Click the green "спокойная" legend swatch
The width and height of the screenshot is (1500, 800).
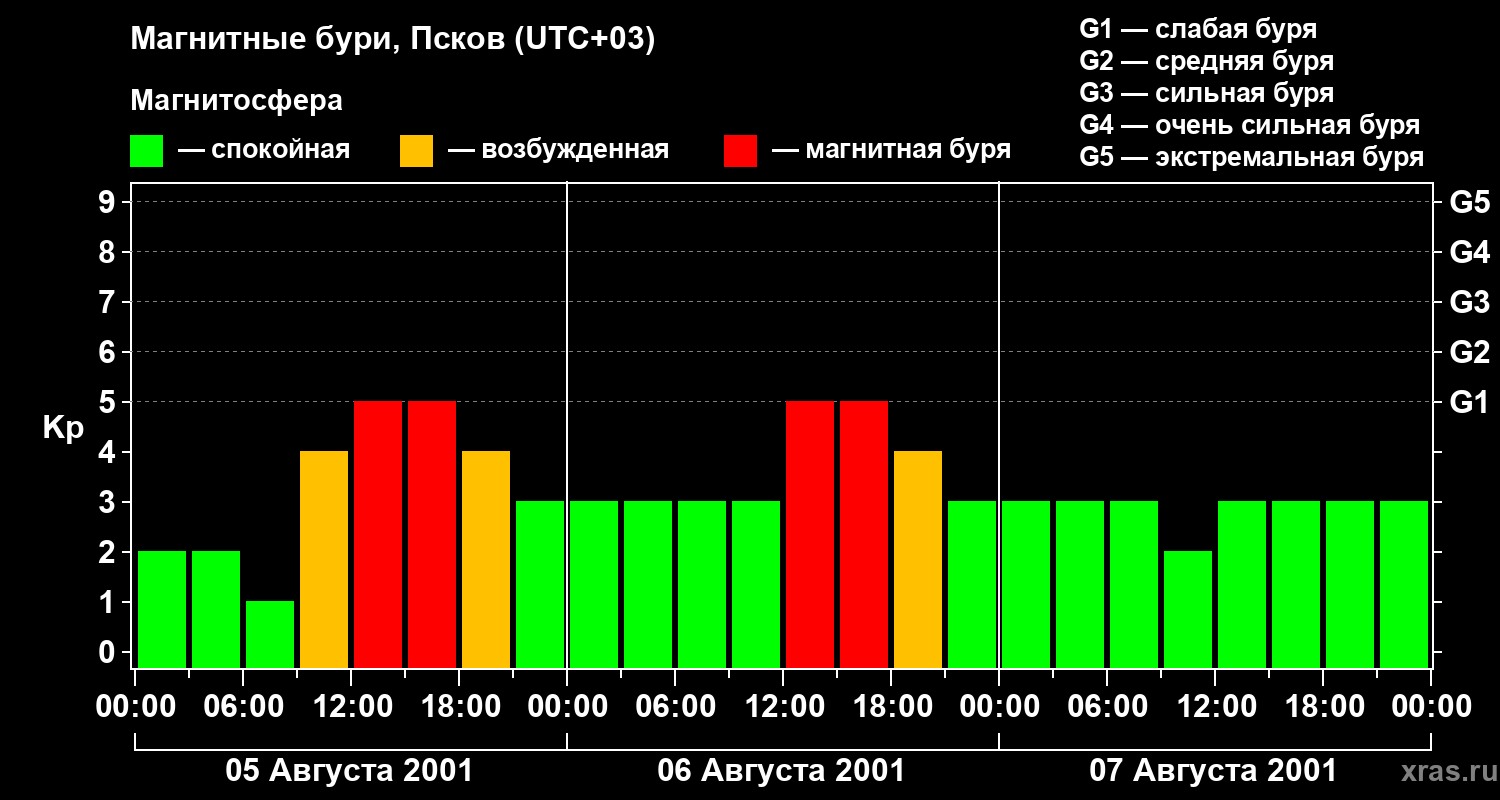(x=146, y=151)
